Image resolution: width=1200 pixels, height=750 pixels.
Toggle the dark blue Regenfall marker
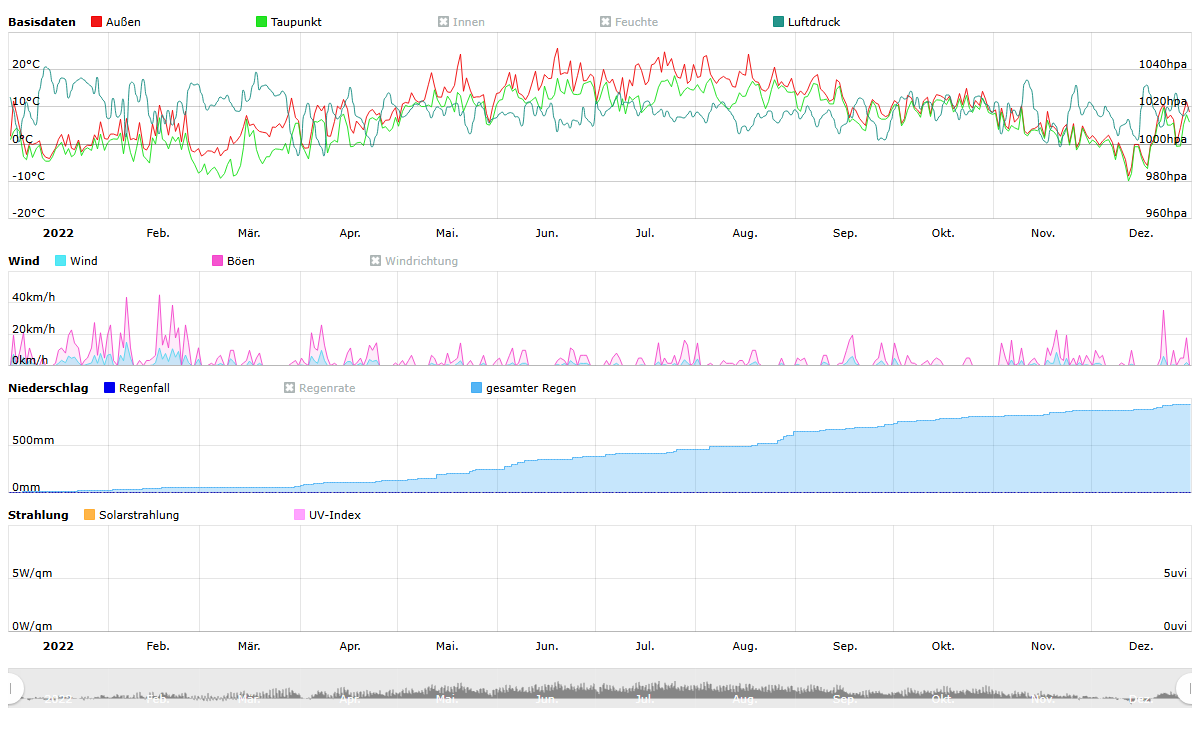(x=110, y=388)
